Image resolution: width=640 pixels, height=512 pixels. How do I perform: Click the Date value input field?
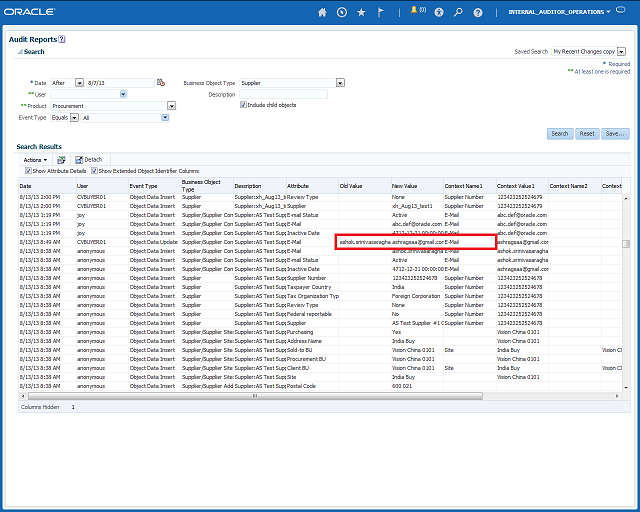(x=120, y=83)
